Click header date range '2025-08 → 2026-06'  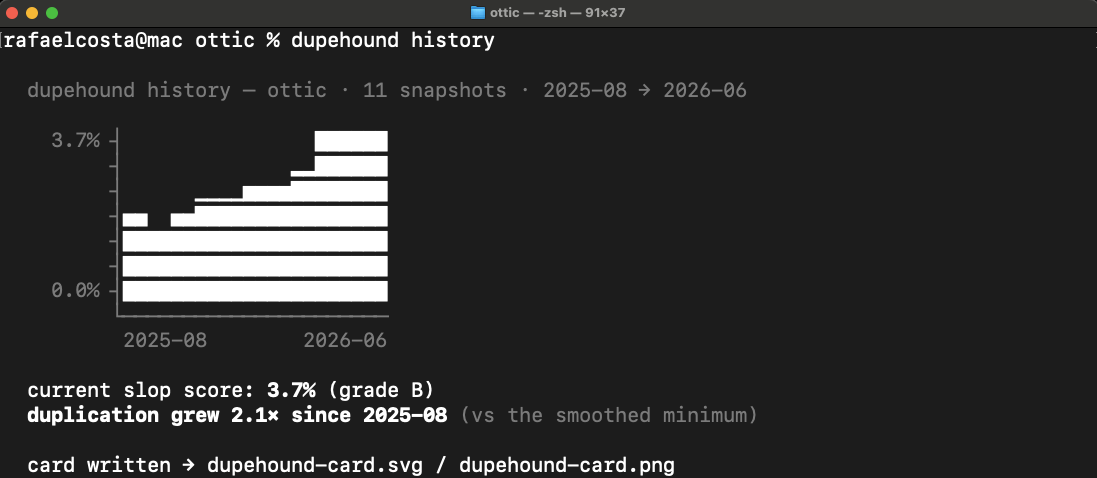pos(645,90)
